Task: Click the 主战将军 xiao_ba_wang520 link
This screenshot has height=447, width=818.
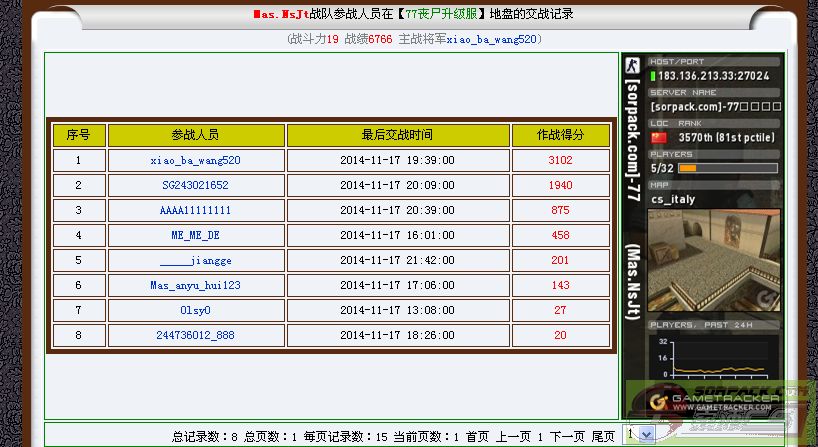Action: tap(491, 39)
